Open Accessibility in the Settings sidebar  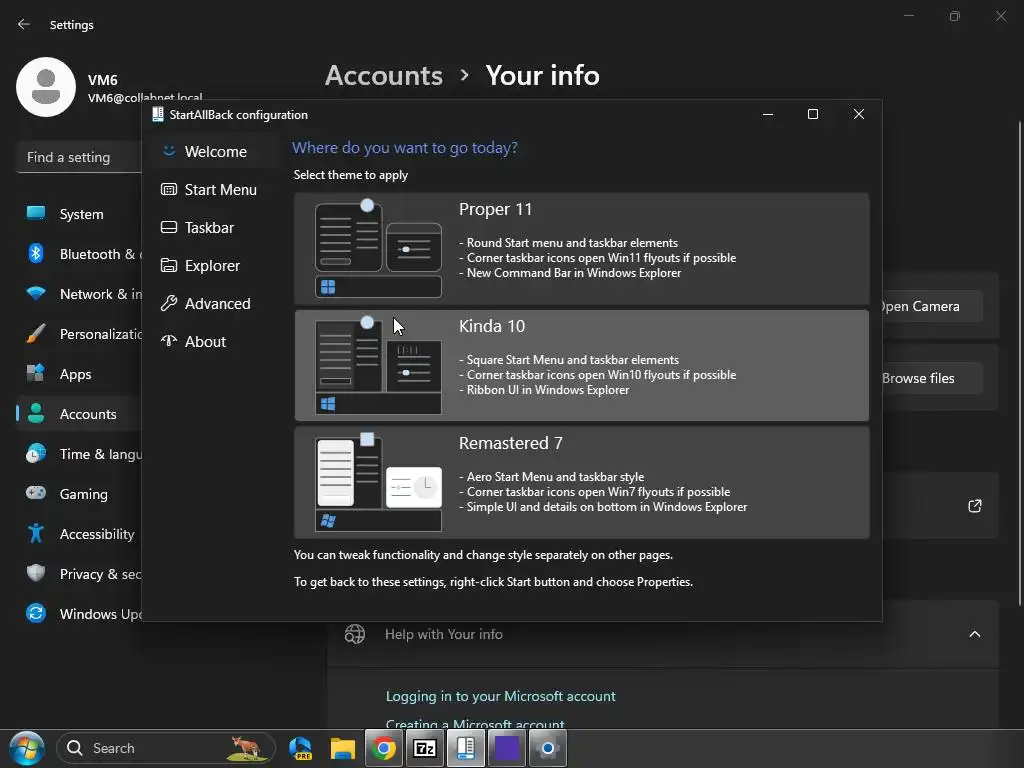click(80, 534)
